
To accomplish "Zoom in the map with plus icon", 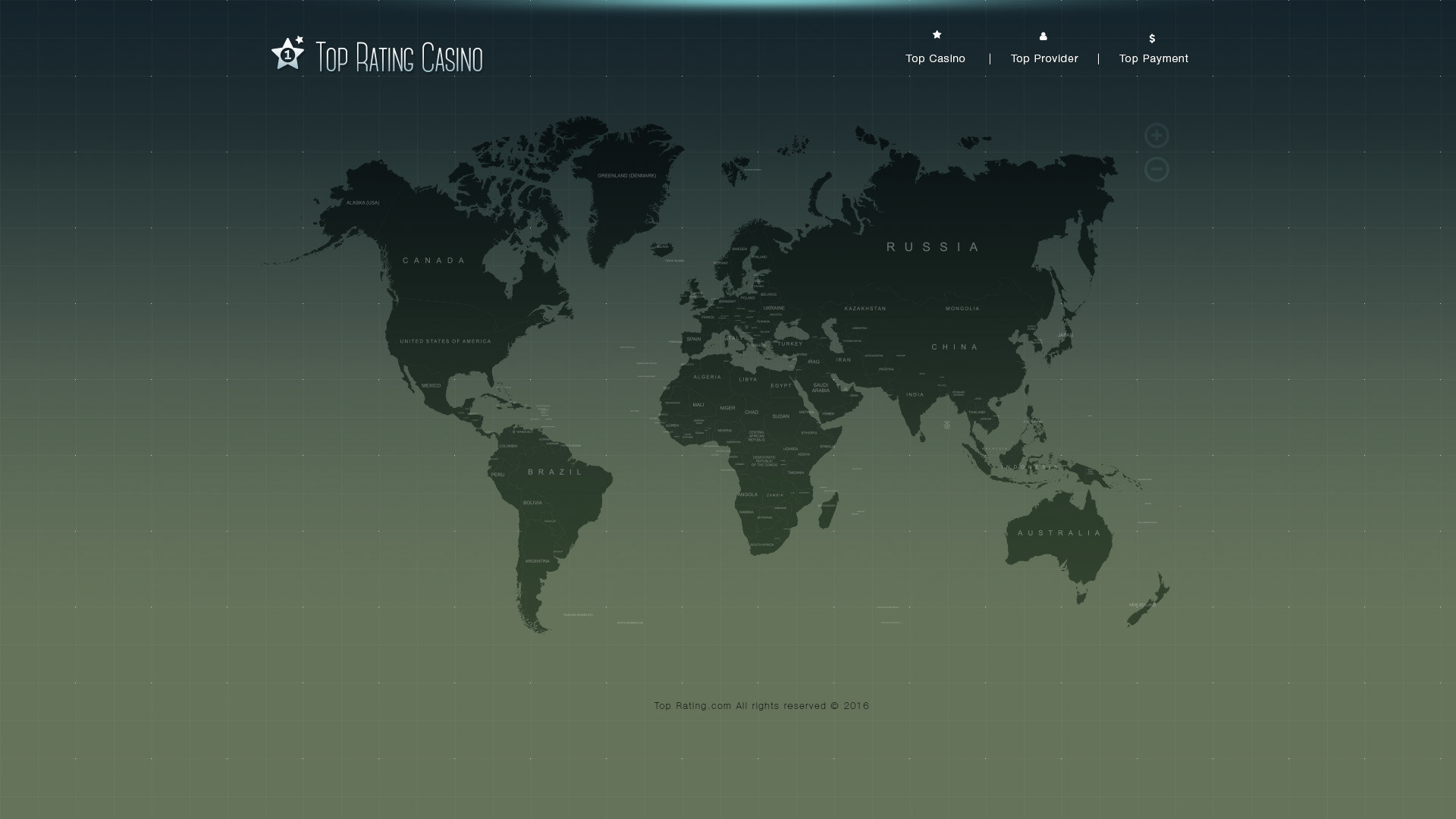I will [1156, 136].
